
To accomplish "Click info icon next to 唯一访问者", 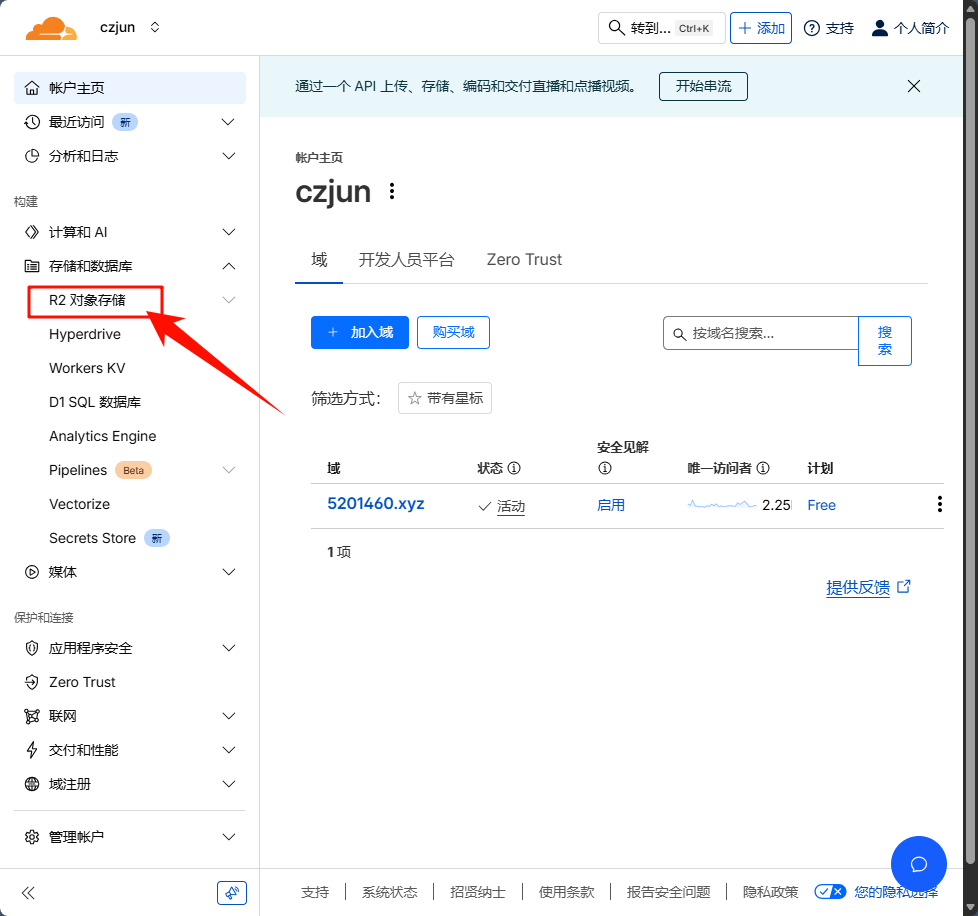I will [763, 468].
